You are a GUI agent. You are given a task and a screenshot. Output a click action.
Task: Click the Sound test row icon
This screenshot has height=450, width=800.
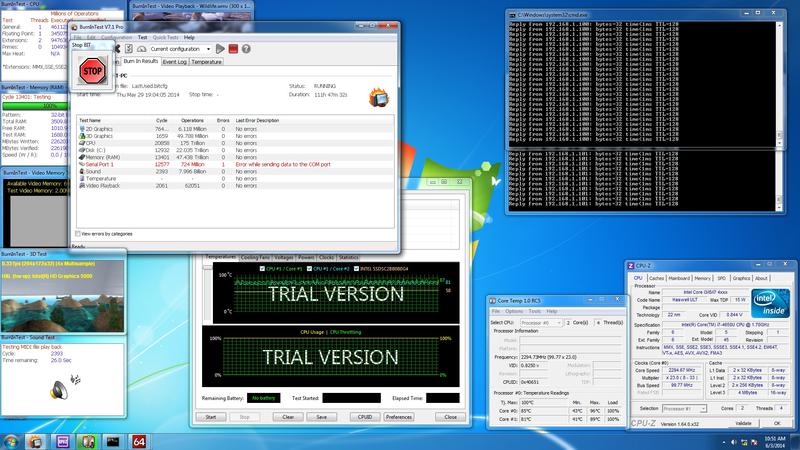pos(82,172)
